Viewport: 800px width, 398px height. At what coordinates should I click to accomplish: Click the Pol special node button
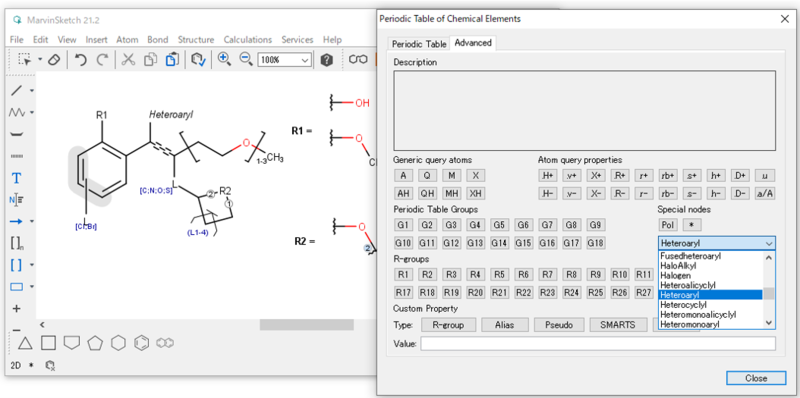click(667, 225)
